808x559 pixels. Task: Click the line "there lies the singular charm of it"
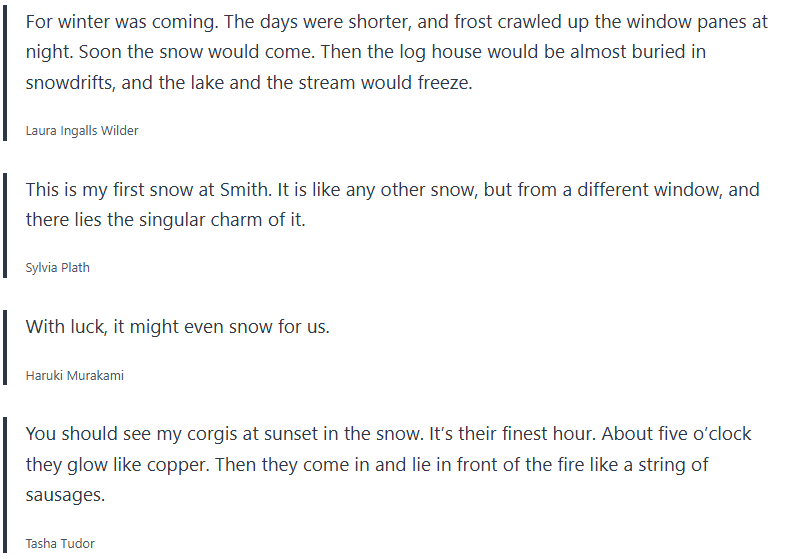click(x=165, y=220)
